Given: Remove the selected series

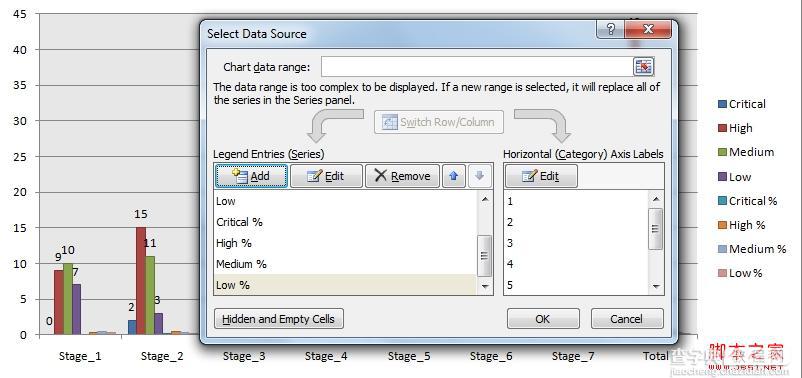Looking at the screenshot, I should pos(402,176).
